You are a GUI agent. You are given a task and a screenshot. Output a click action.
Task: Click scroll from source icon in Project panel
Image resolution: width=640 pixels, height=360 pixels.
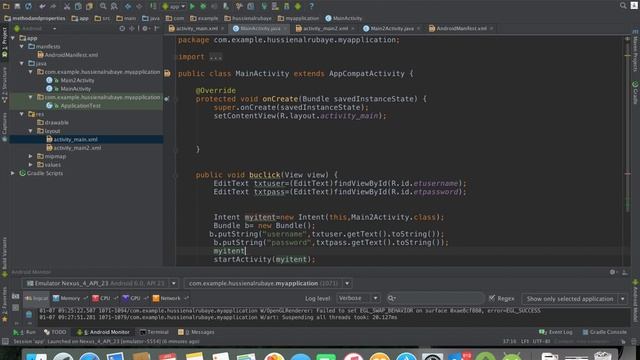tap(122, 29)
